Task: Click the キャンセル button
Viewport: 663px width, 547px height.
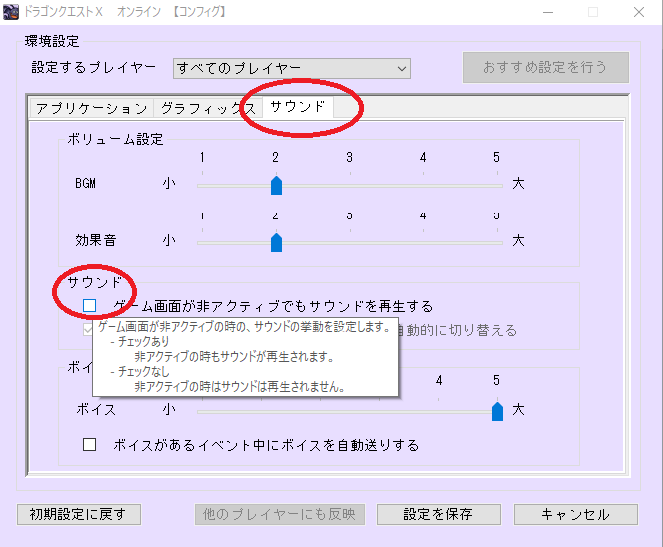Action: pos(575,514)
